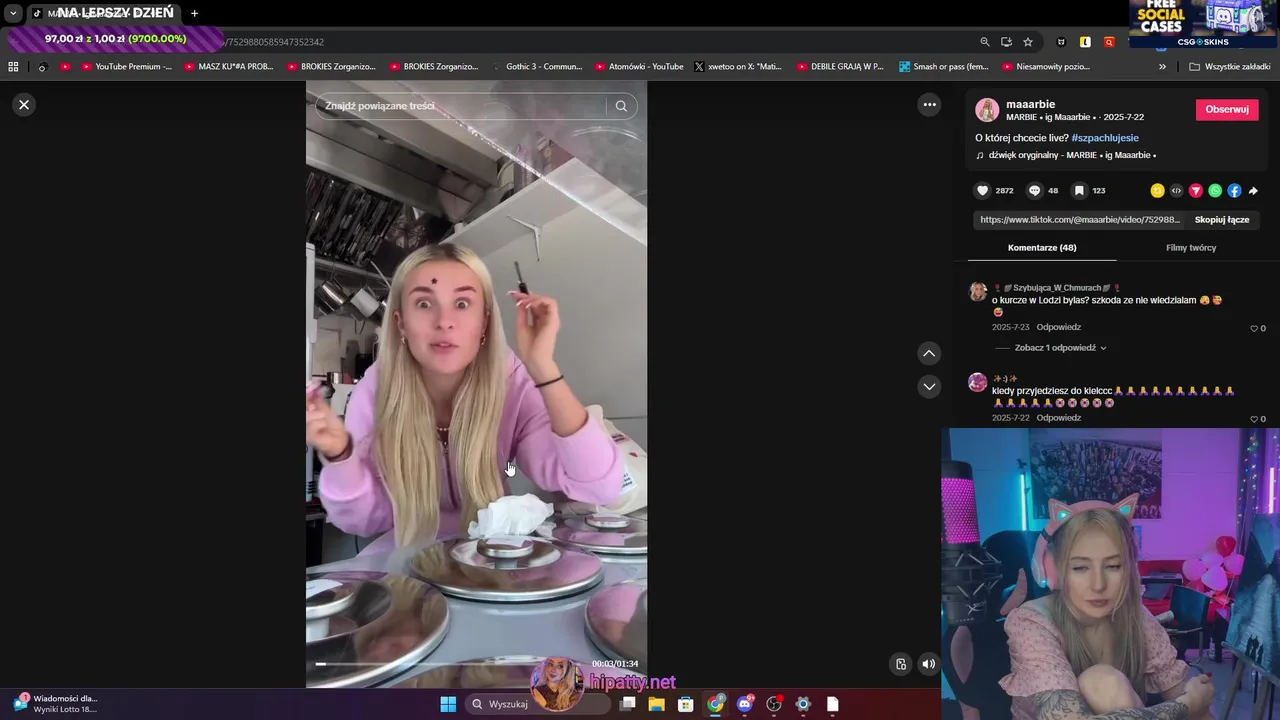Switch to Filmy twórcy tab
Image resolution: width=1280 pixels, height=720 pixels.
tap(1191, 247)
